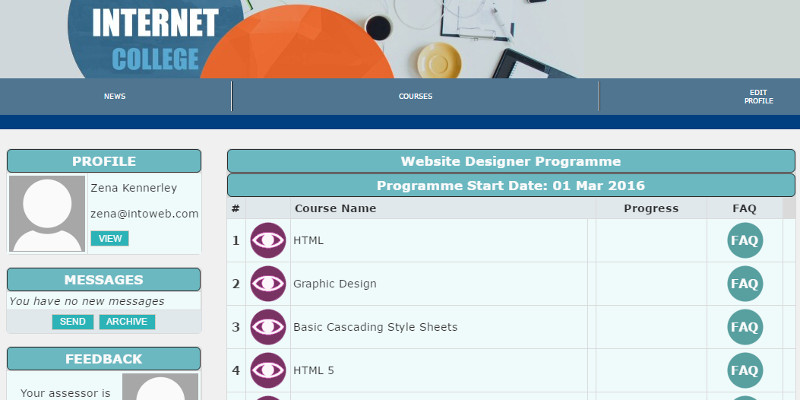Click 'Your assessor is' text
This screenshot has height=400, width=800.
65,393
